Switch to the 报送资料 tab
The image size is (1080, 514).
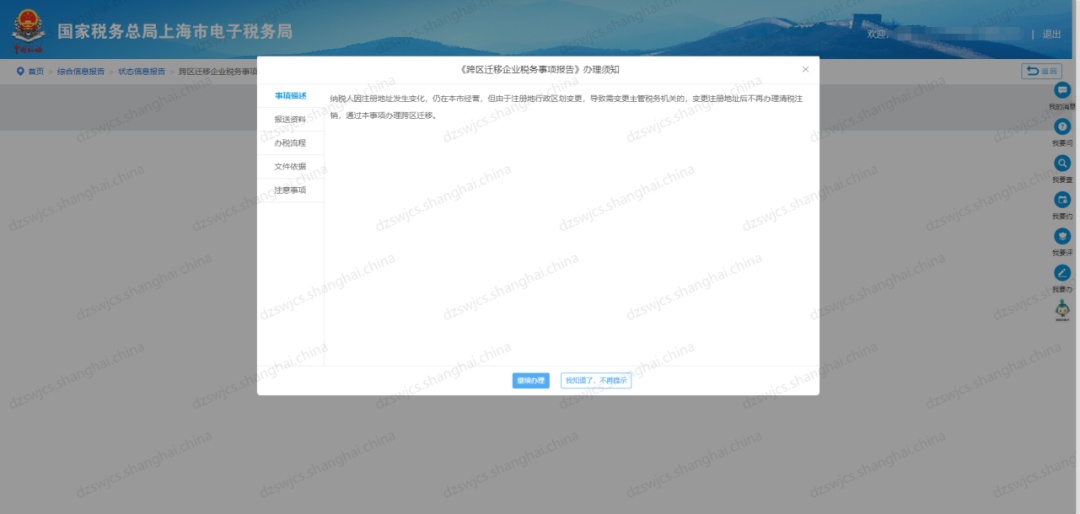tap(291, 119)
